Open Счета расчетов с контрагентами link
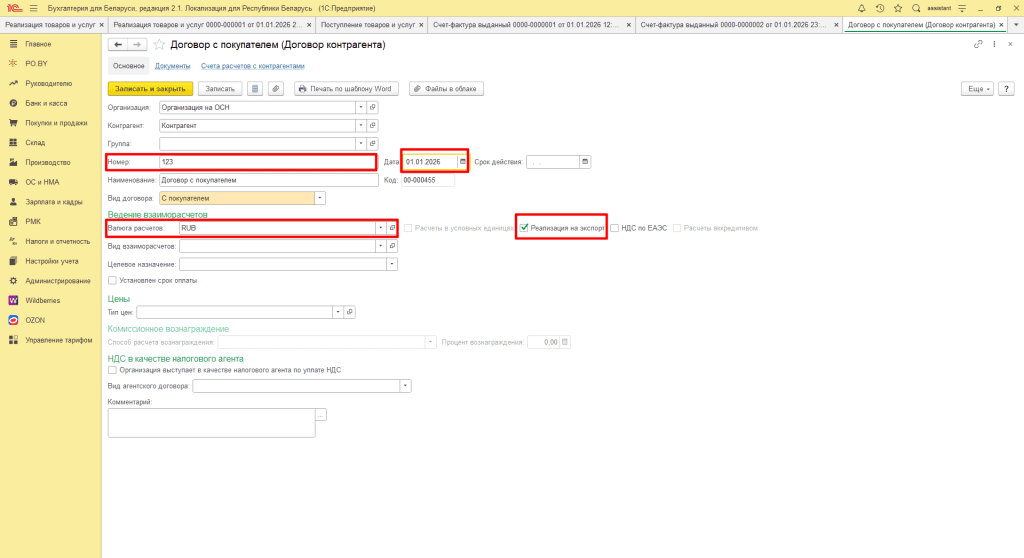1024x558 pixels. (246, 66)
